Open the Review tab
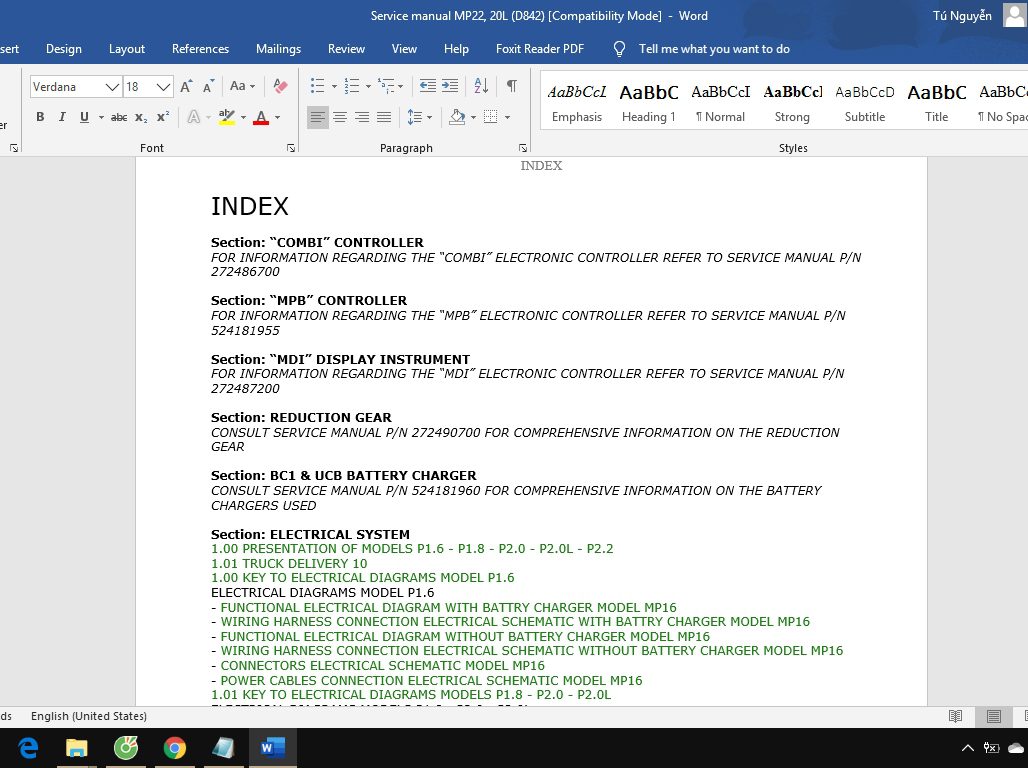 point(346,49)
